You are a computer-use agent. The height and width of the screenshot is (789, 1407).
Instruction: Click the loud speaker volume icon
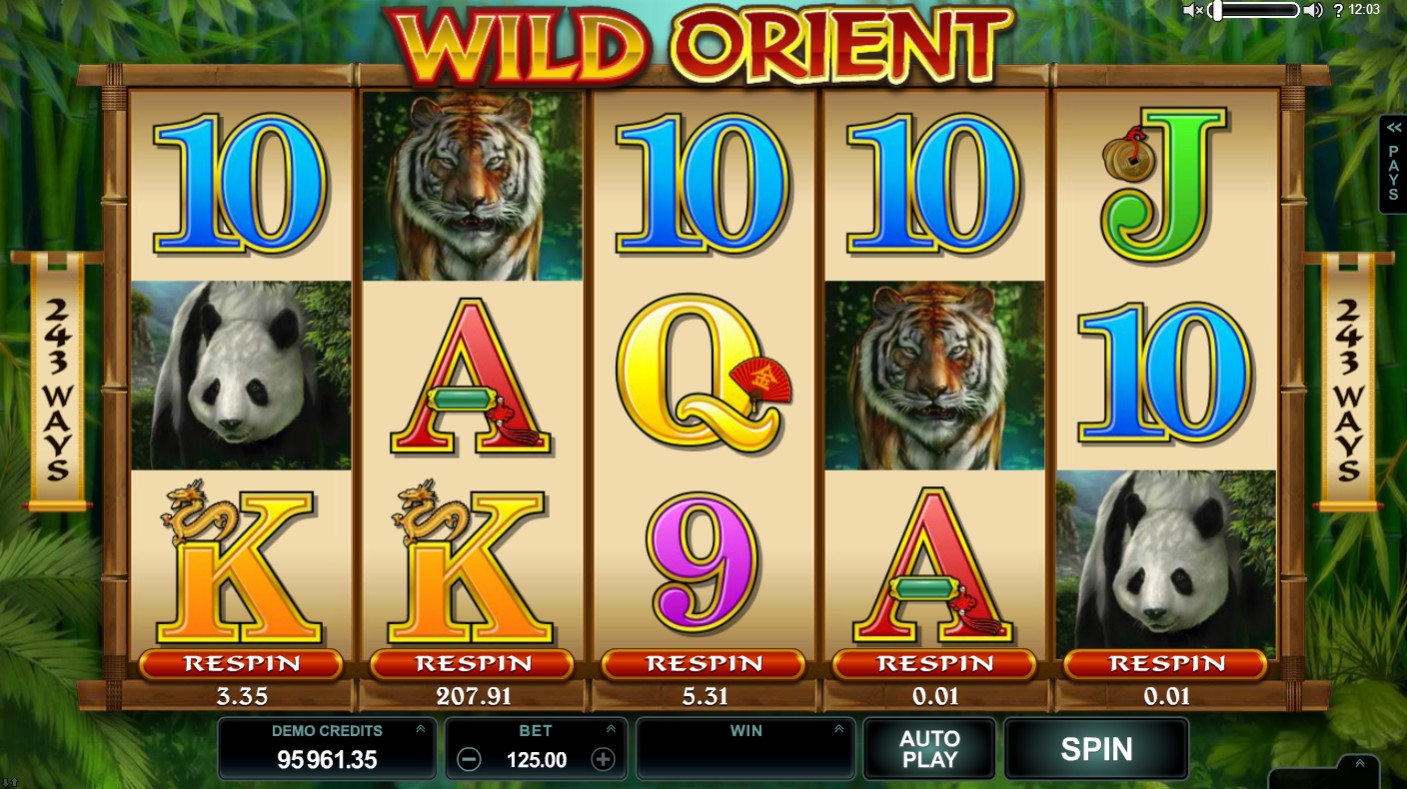tap(1313, 10)
